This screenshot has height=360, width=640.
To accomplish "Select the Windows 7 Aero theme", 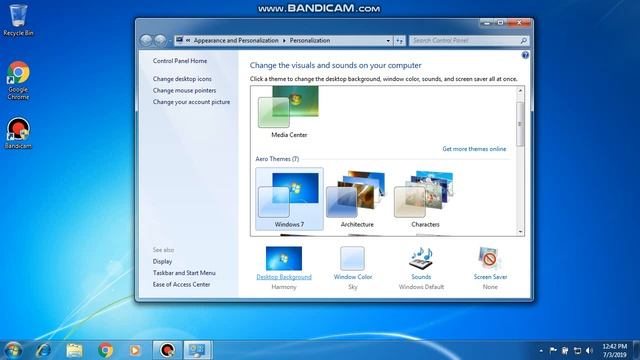I will 289,199.
